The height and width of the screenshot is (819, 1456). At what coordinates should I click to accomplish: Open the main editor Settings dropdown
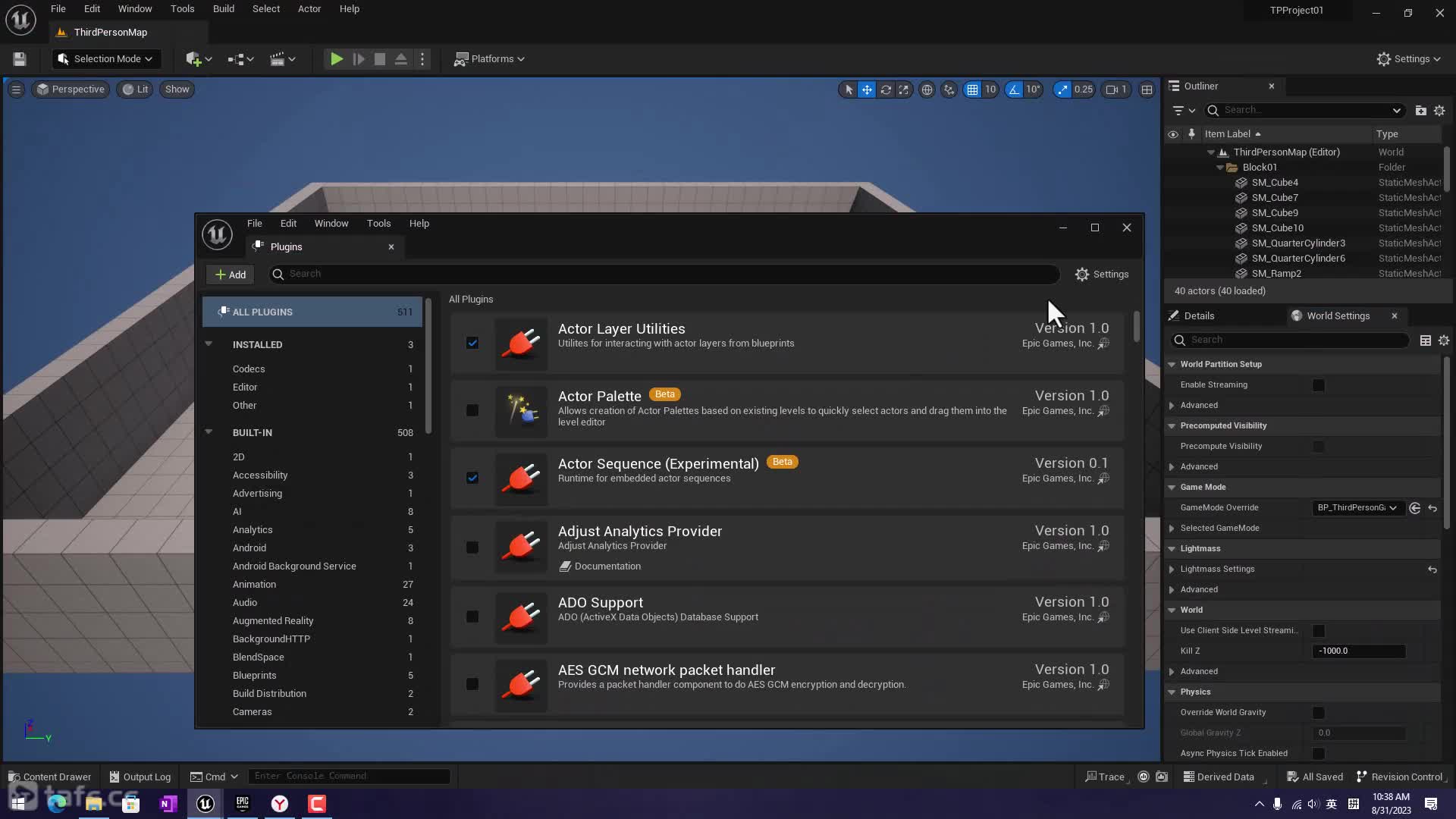click(x=1409, y=59)
